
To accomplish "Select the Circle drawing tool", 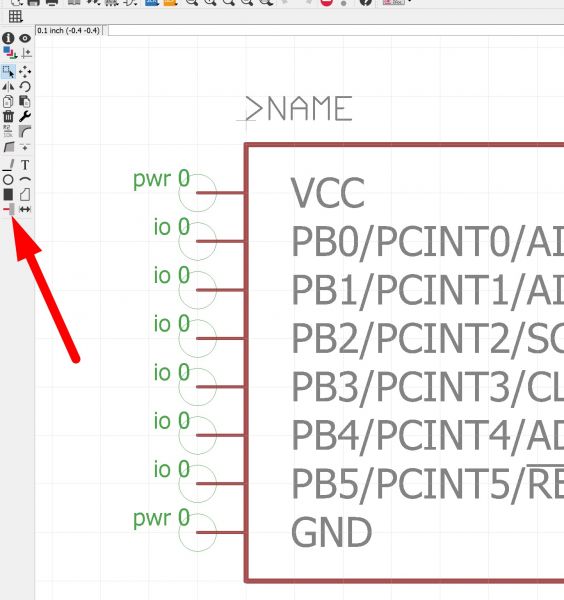I will point(8,179).
